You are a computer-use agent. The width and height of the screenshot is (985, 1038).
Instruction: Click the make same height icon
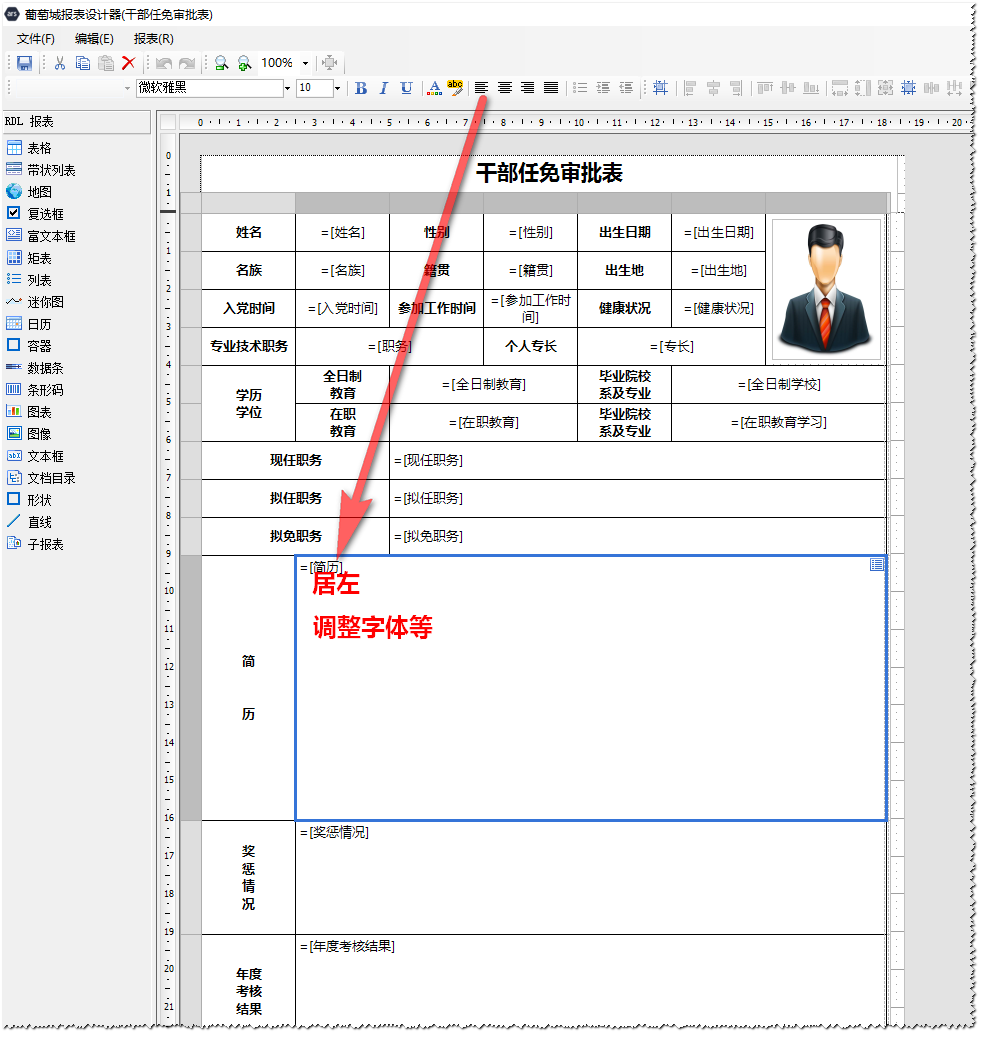click(863, 88)
